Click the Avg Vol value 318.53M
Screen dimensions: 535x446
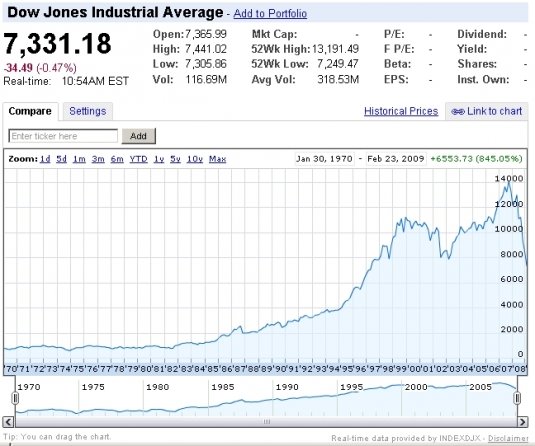338,80
